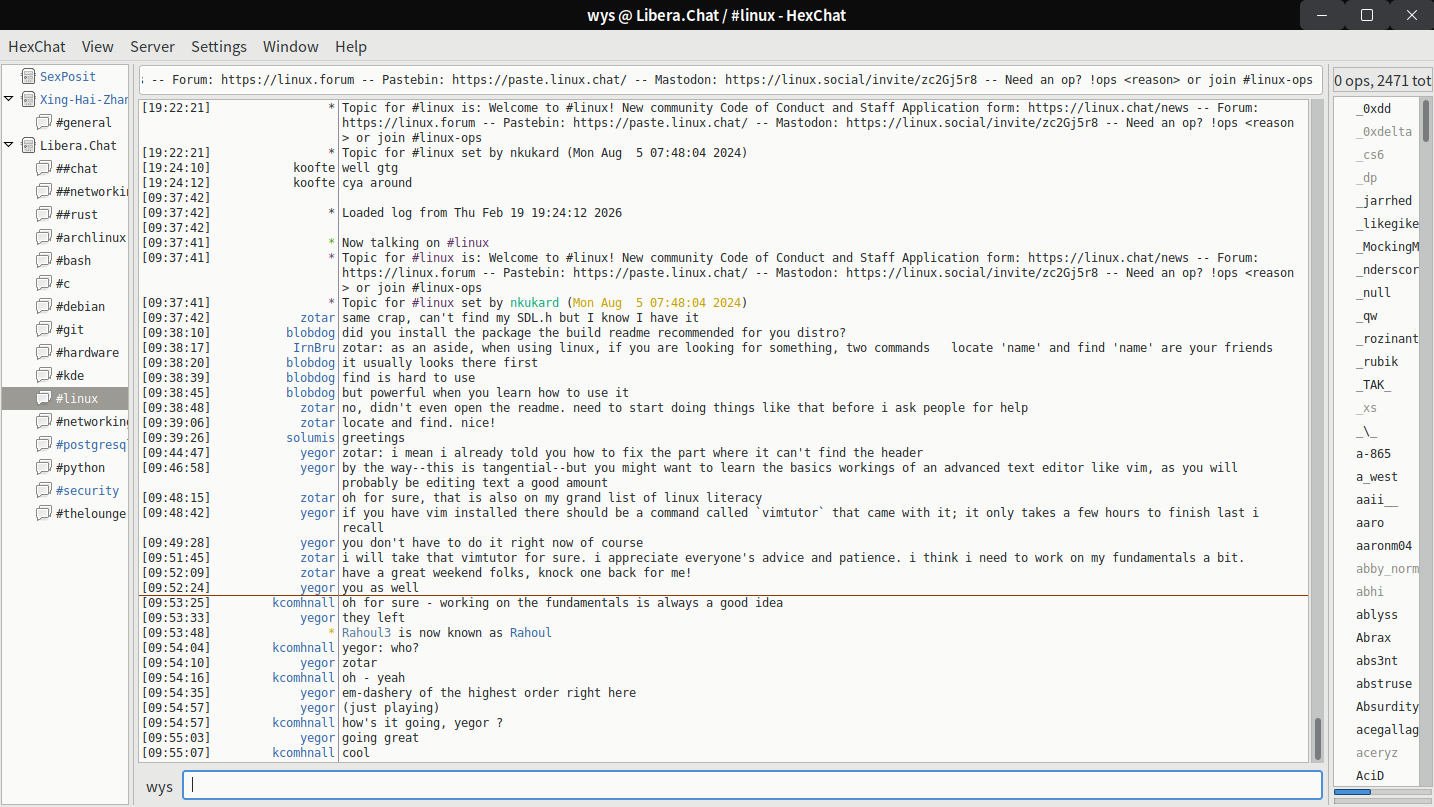The height and width of the screenshot is (807, 1434).
Task: Click the Libera.Chat server icon
Action: coord(26,145)
